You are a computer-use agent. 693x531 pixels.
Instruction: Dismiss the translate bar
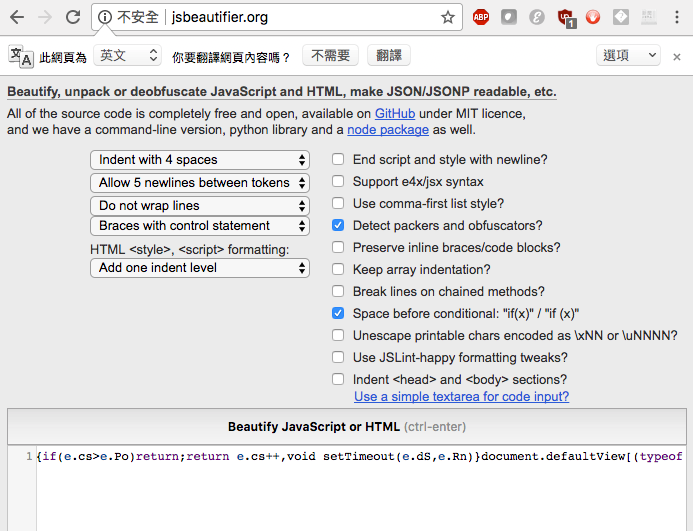point(677,57)
